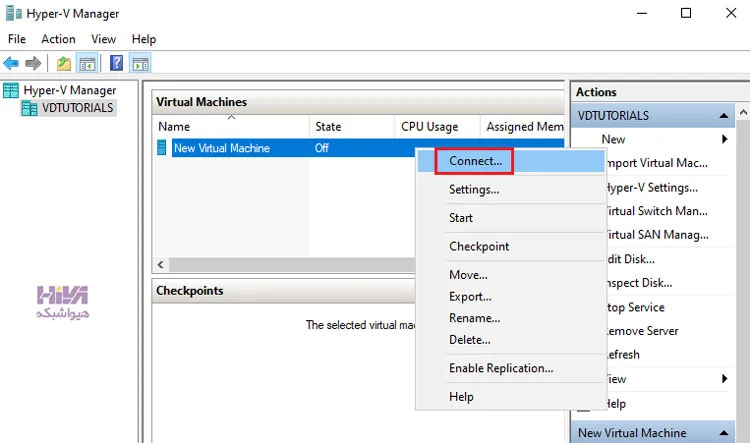This screenshot has width=750, height=443.
Task: Minimize the Hyper-V Manager window
Action: coord(642,13)
